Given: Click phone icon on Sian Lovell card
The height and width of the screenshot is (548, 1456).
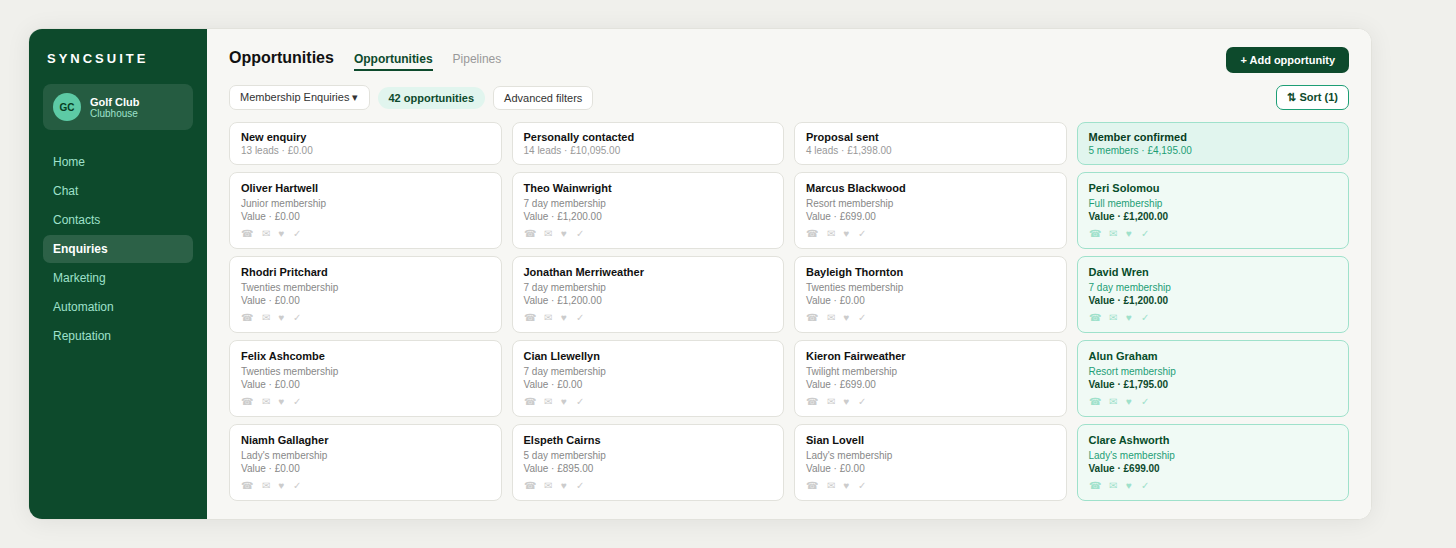Looking at the screenshot, I should [812, 485].
